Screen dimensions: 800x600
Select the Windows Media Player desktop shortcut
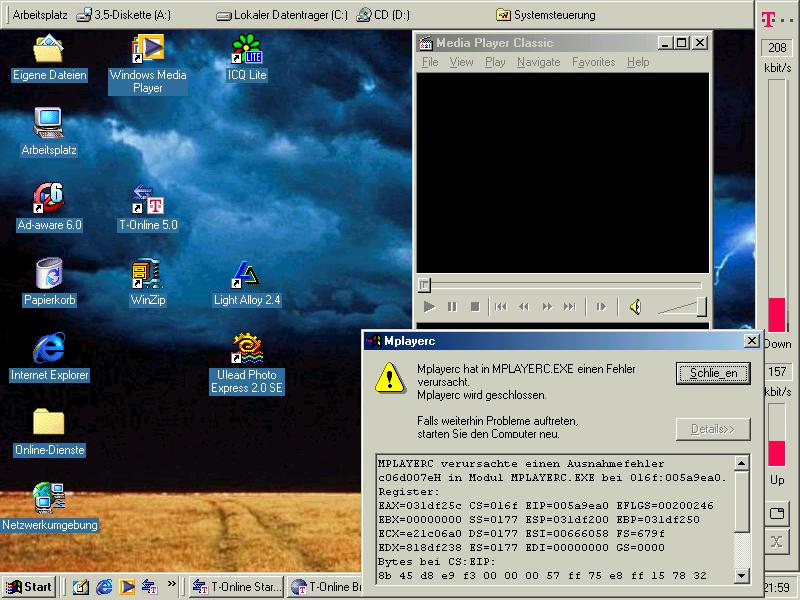click(148, 63)
